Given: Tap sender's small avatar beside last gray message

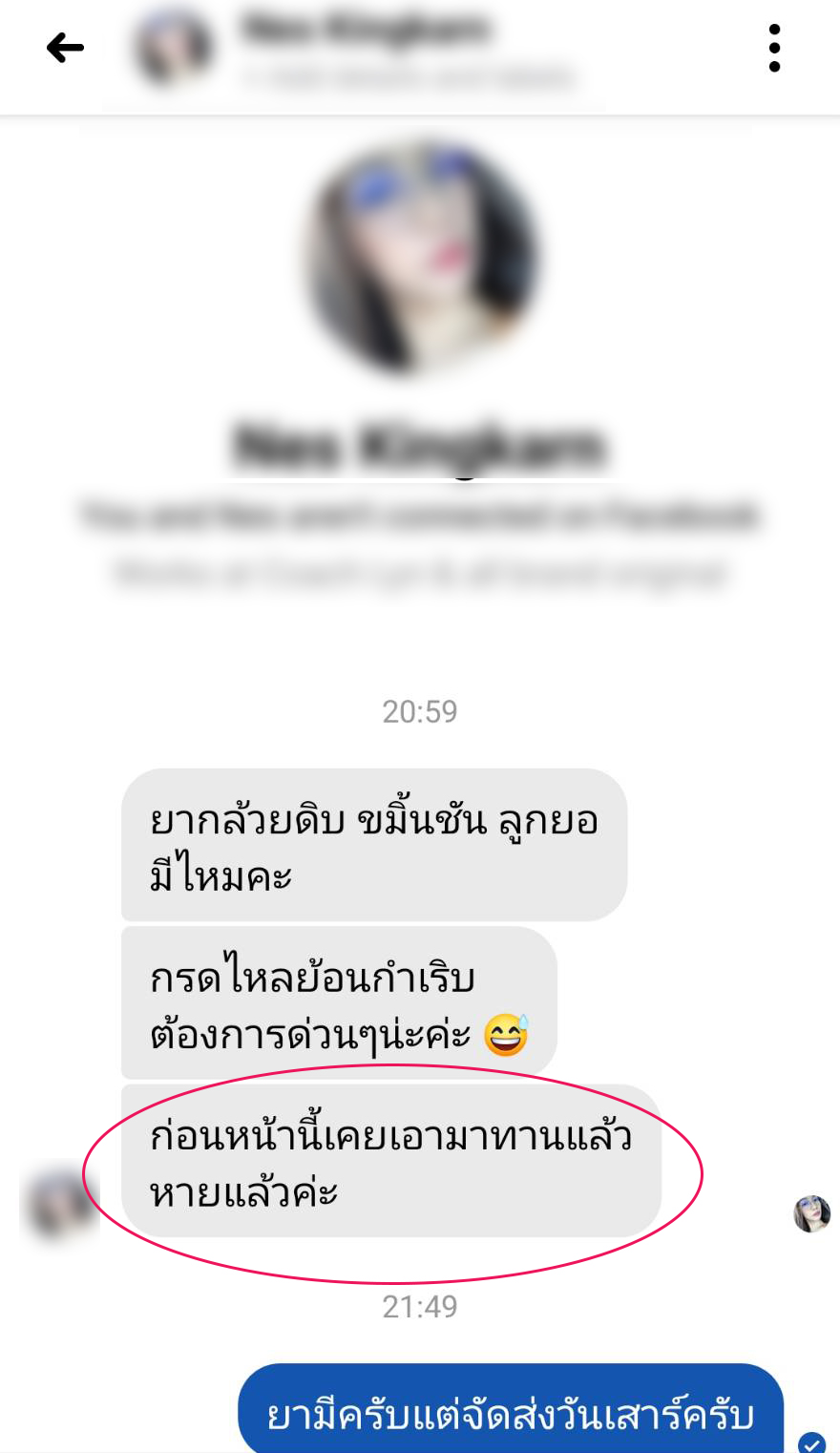Looking at the screenshot, I should (59, 1202).
